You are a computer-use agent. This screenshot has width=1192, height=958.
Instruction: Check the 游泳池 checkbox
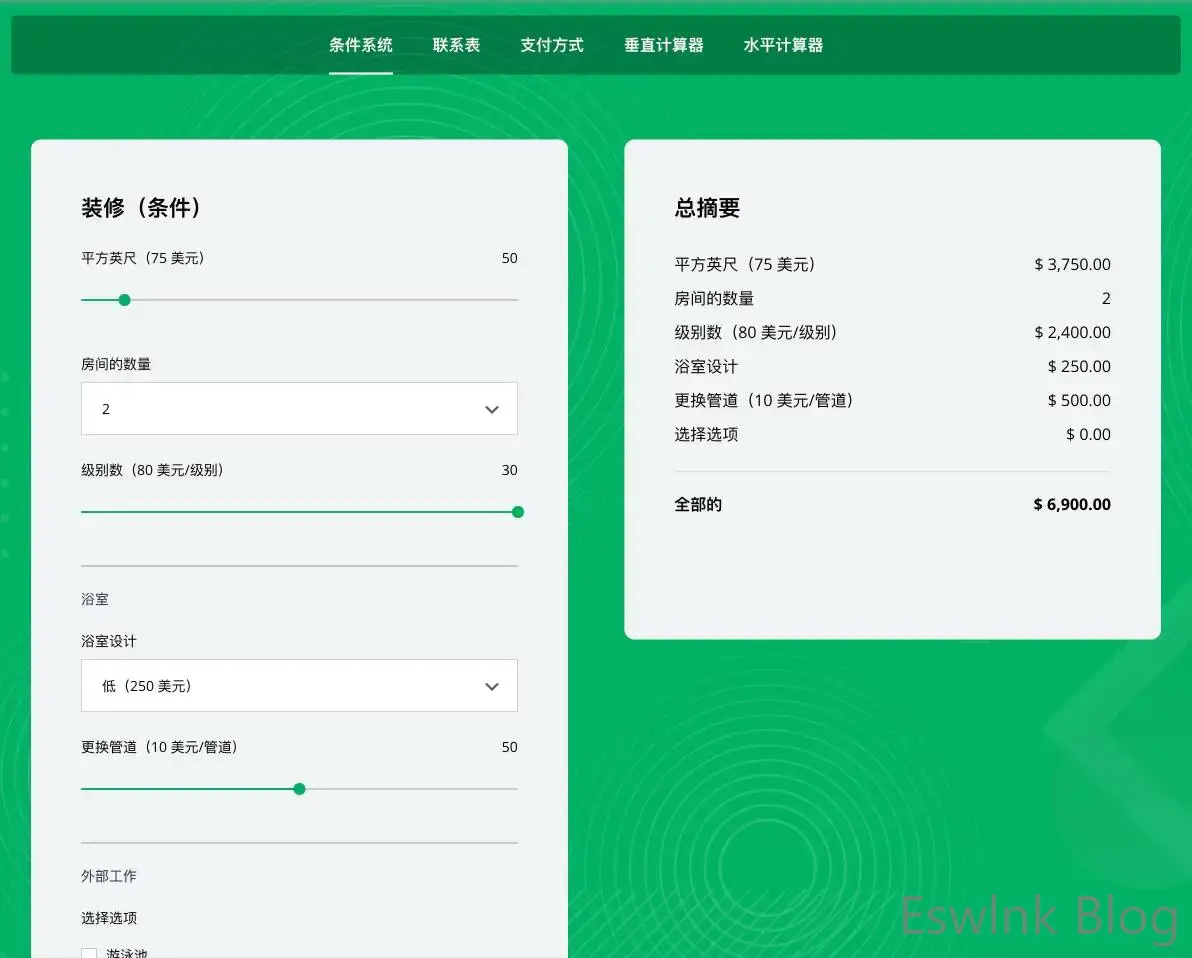[x=89, y=954]
